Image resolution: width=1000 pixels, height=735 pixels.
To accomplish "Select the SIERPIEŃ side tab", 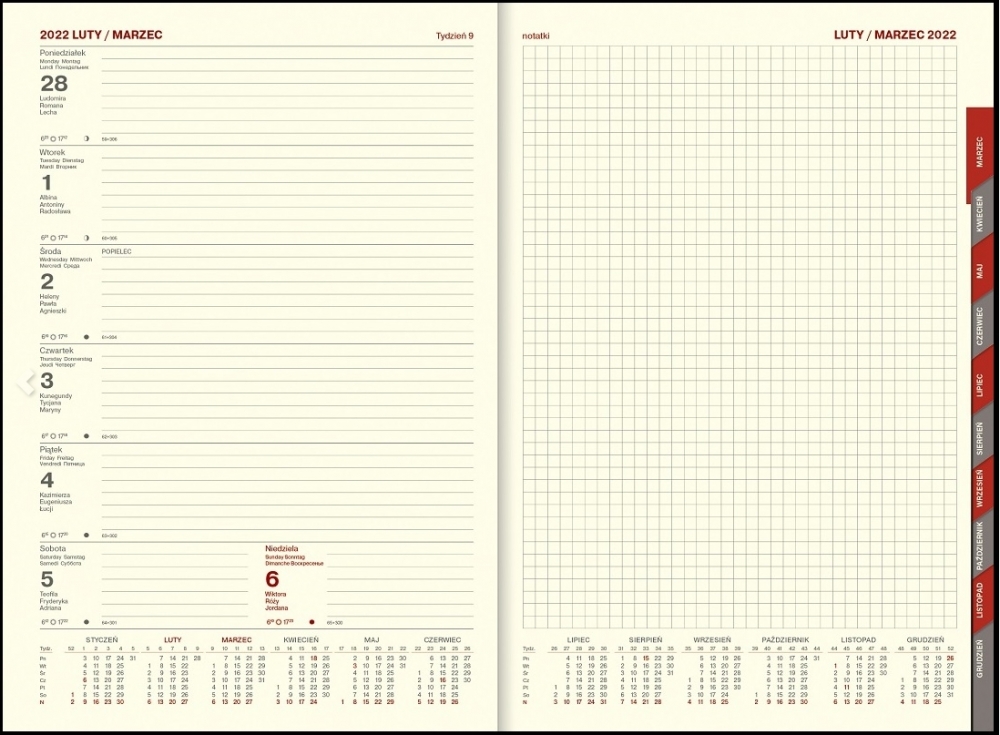I will [x=980, y=438].
